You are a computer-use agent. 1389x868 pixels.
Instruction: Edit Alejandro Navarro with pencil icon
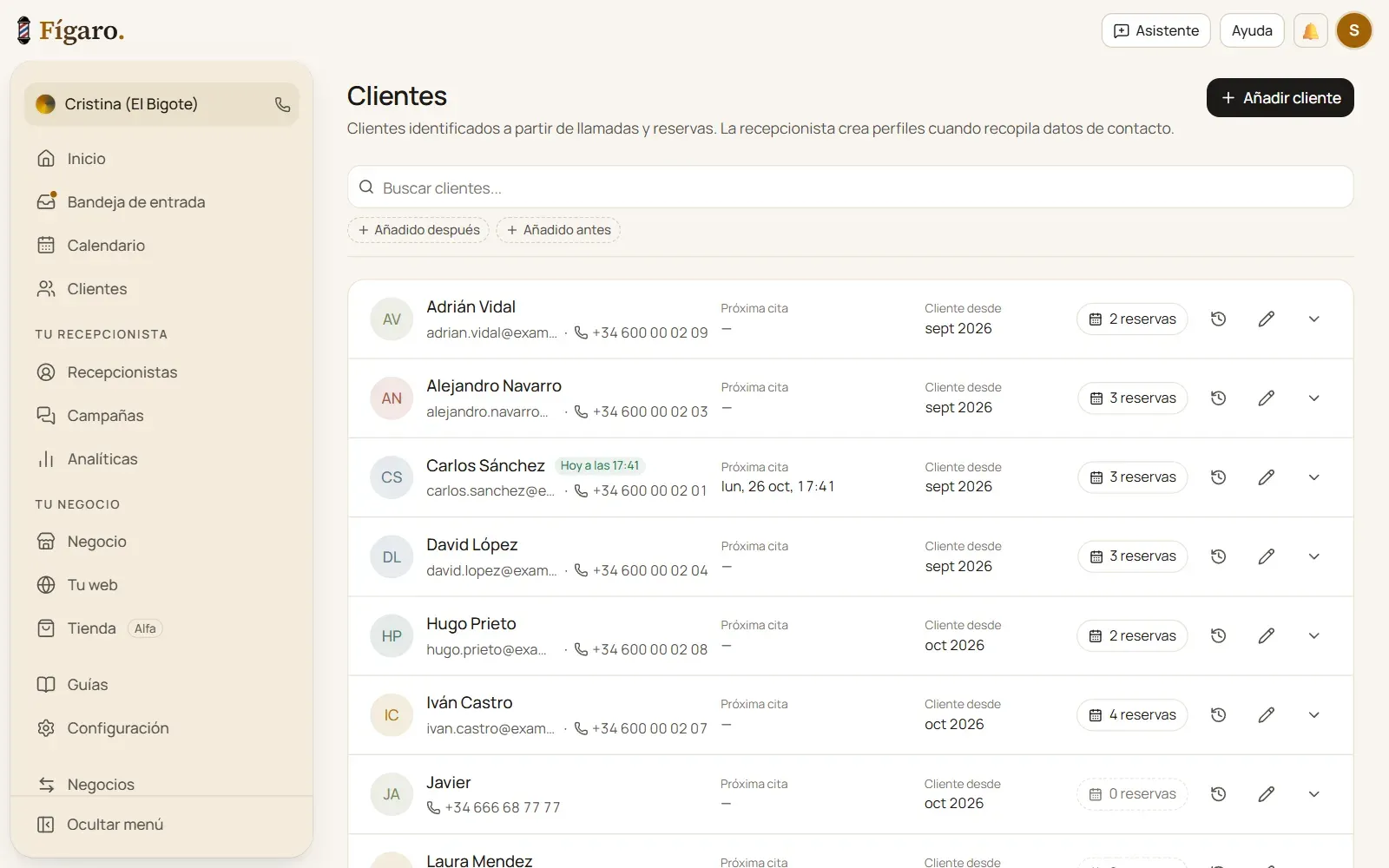click(x=1267, y=398)
